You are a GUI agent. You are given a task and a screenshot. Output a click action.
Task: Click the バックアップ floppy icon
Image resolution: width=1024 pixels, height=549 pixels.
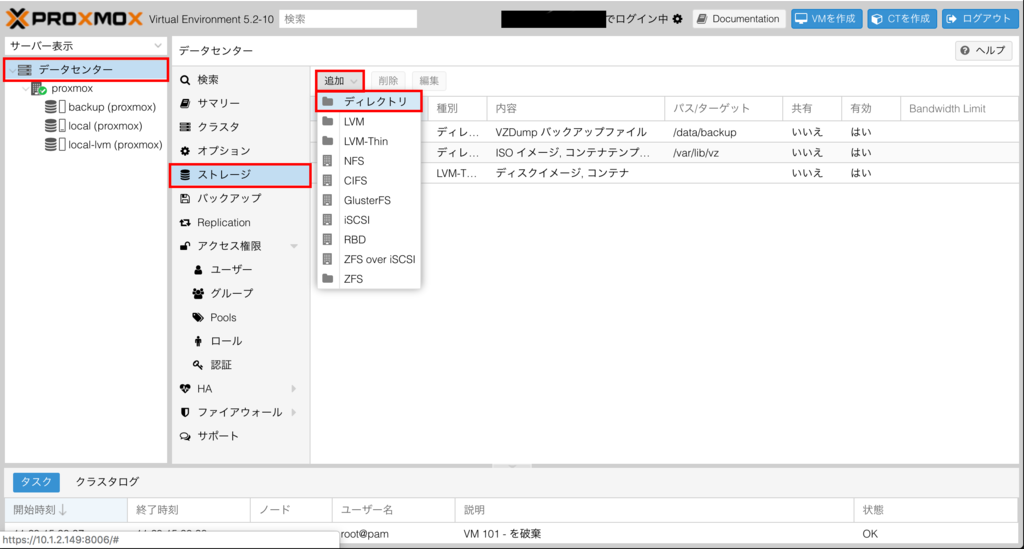[x=185, y=198]
